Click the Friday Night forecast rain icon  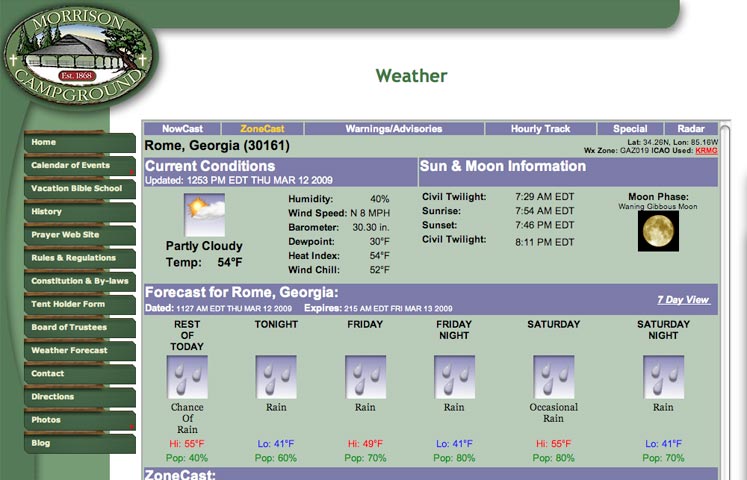[454, 377]
